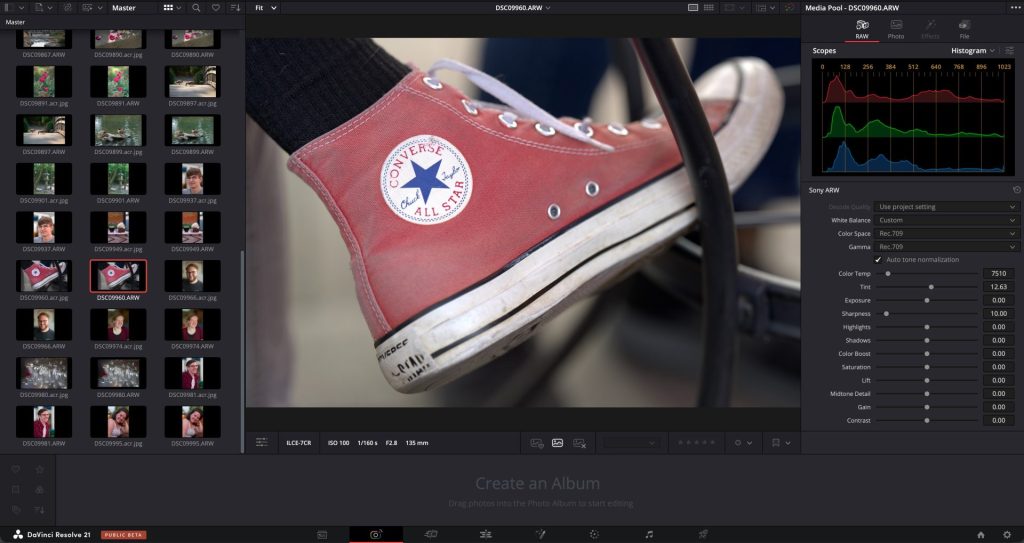This screenshot has width=1024, height=543.
Task: Open the Deliver rocket page icon
Action: (x=702, y=534)
